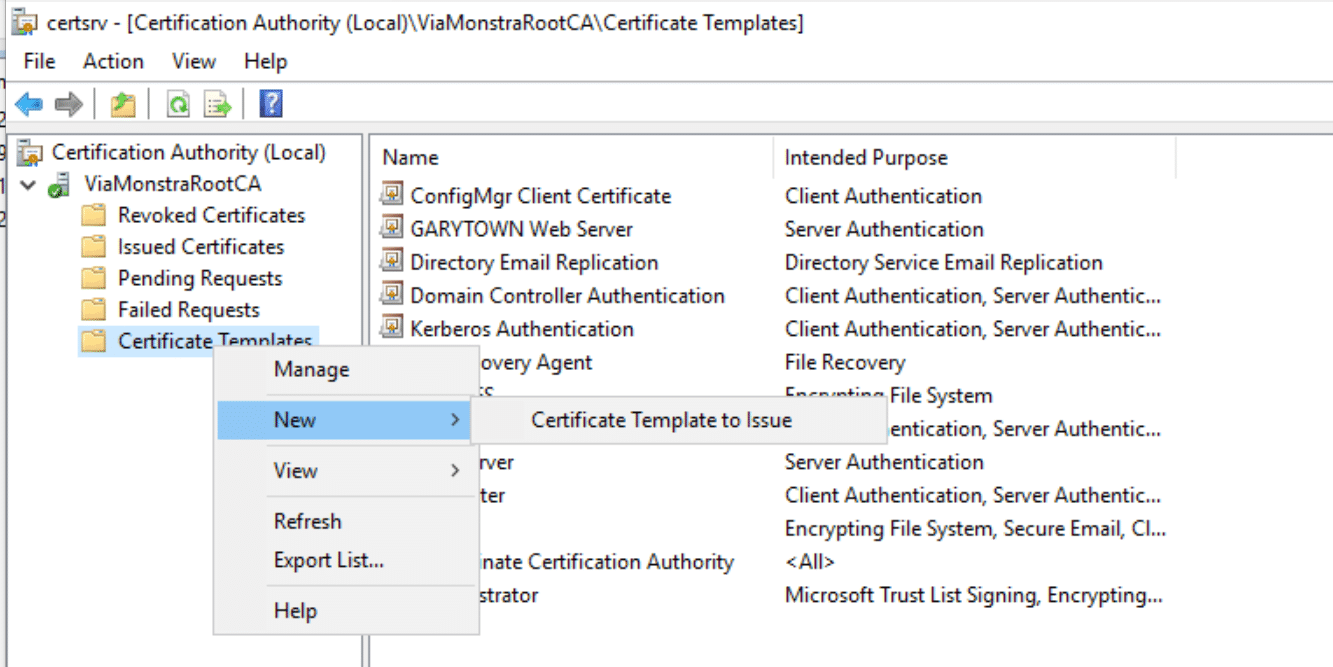Select the ConfigMgr Client Certificate template icon
Image resolution: width=1333 pixels, height=667 pixels.
point(391,195)
